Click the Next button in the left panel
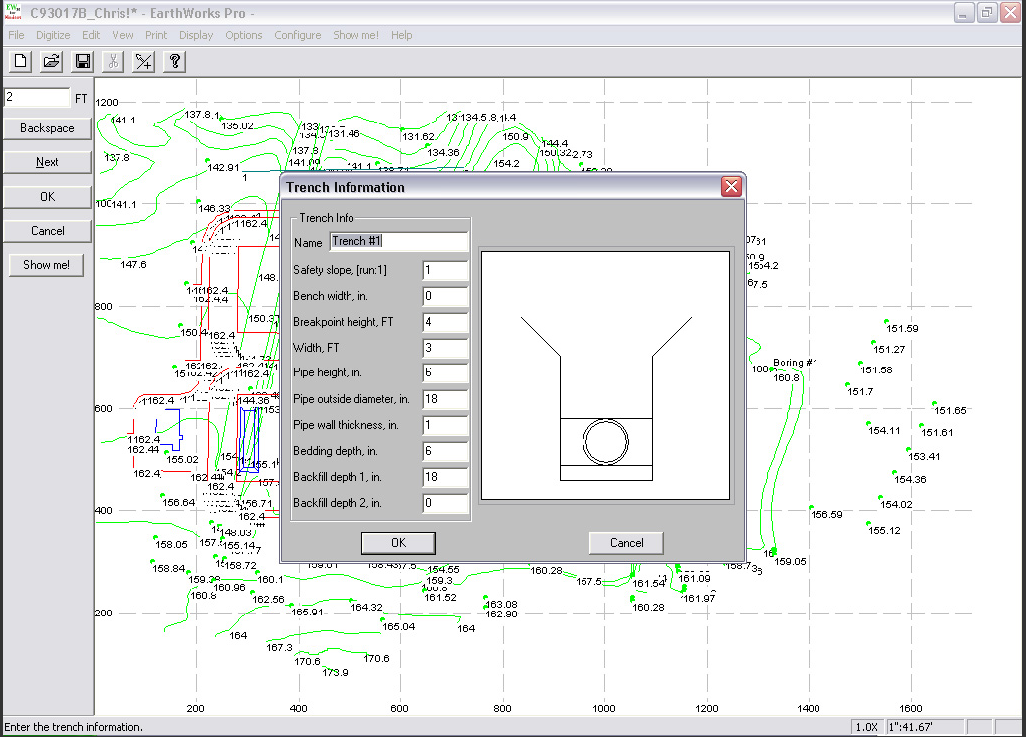Viewport: 1026px width, 737px height. 47,162
